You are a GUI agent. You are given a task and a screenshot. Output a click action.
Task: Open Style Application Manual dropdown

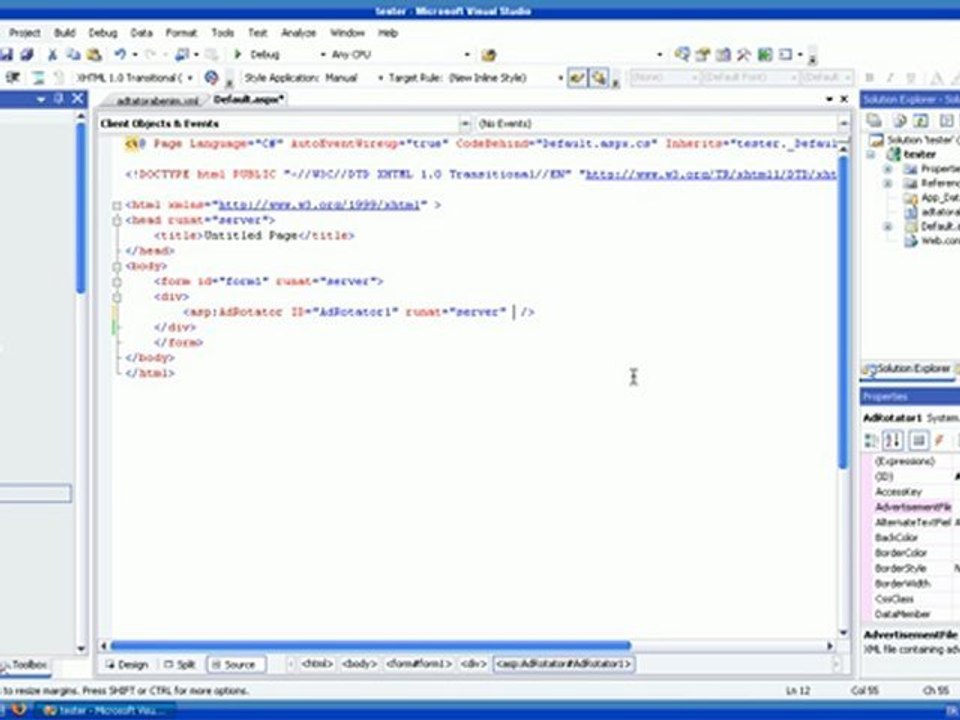(380, 78)
